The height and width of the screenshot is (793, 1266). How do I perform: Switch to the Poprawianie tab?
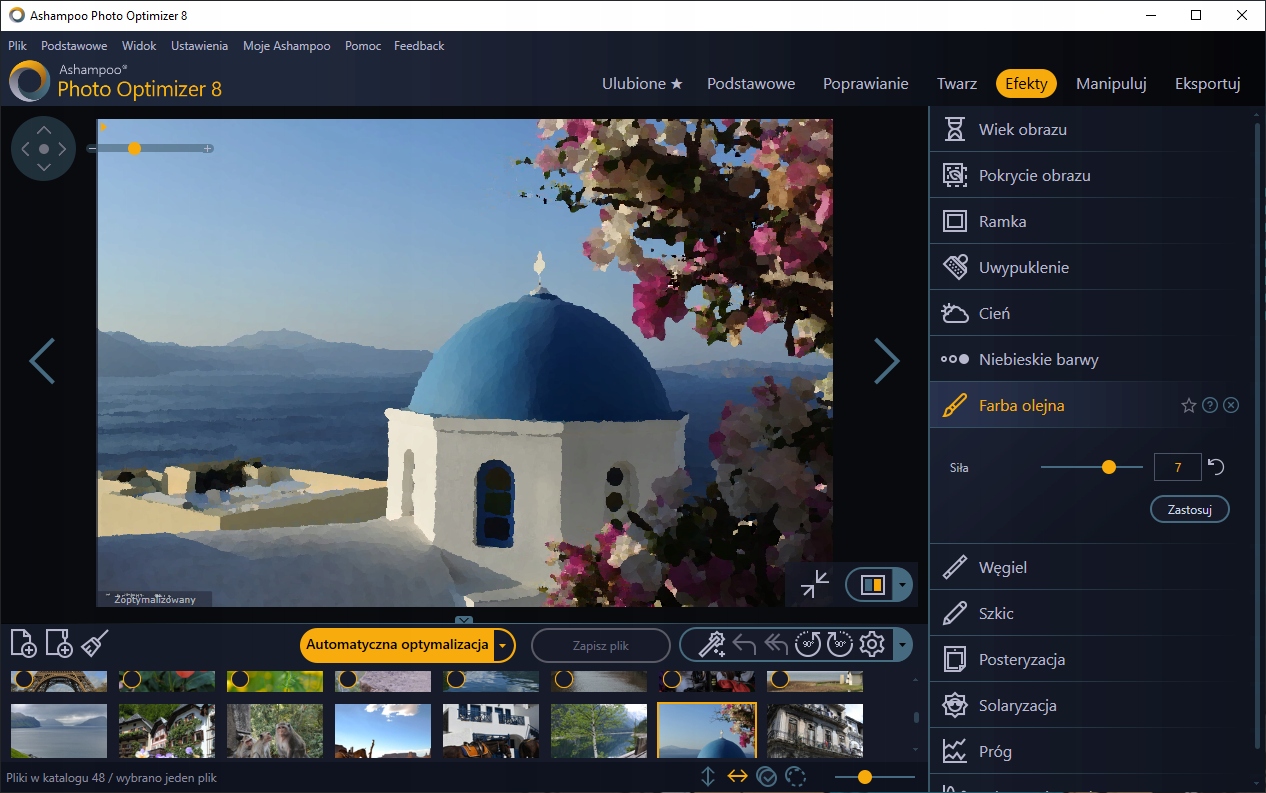pos(865,84)
